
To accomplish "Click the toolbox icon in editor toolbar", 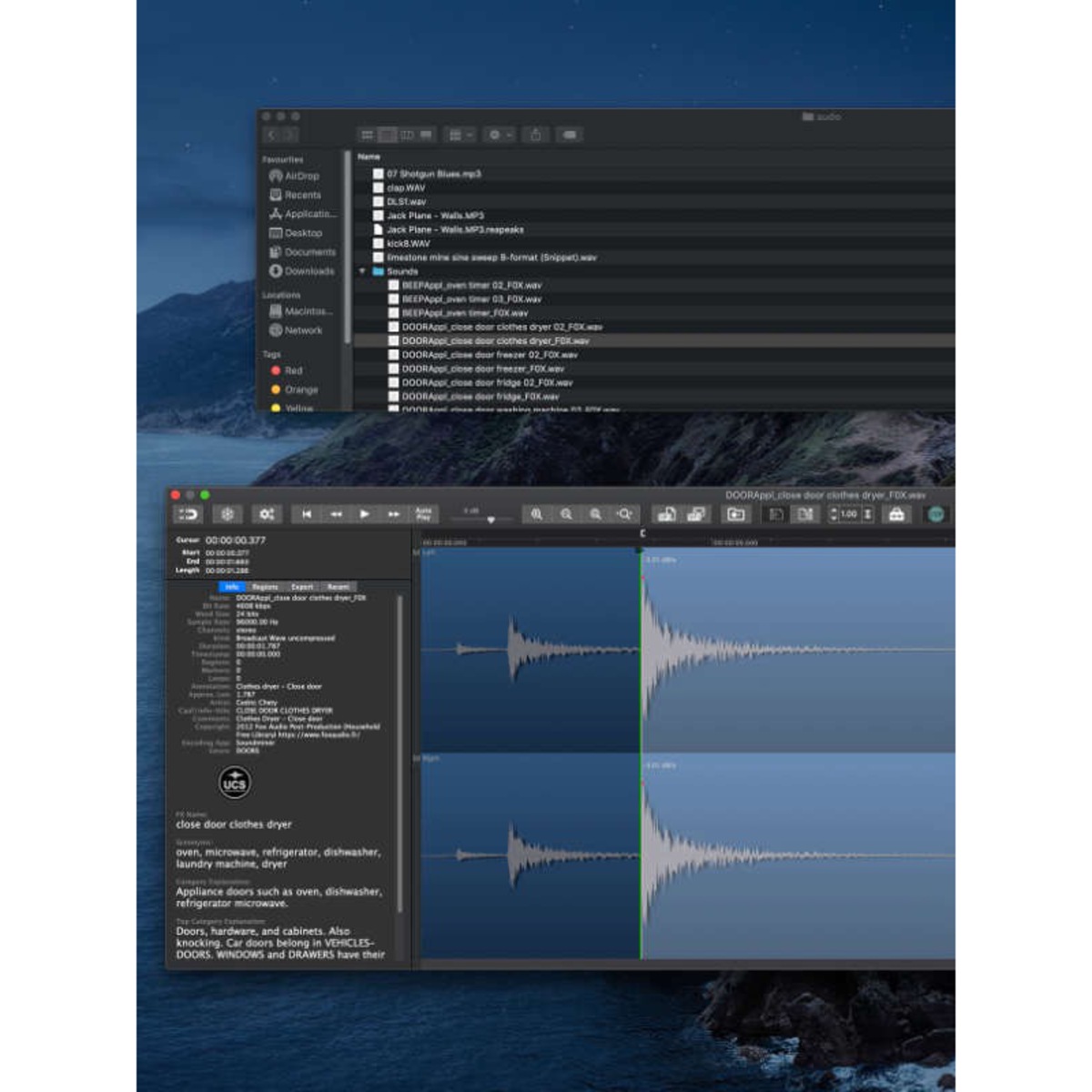I will (896, 514).
